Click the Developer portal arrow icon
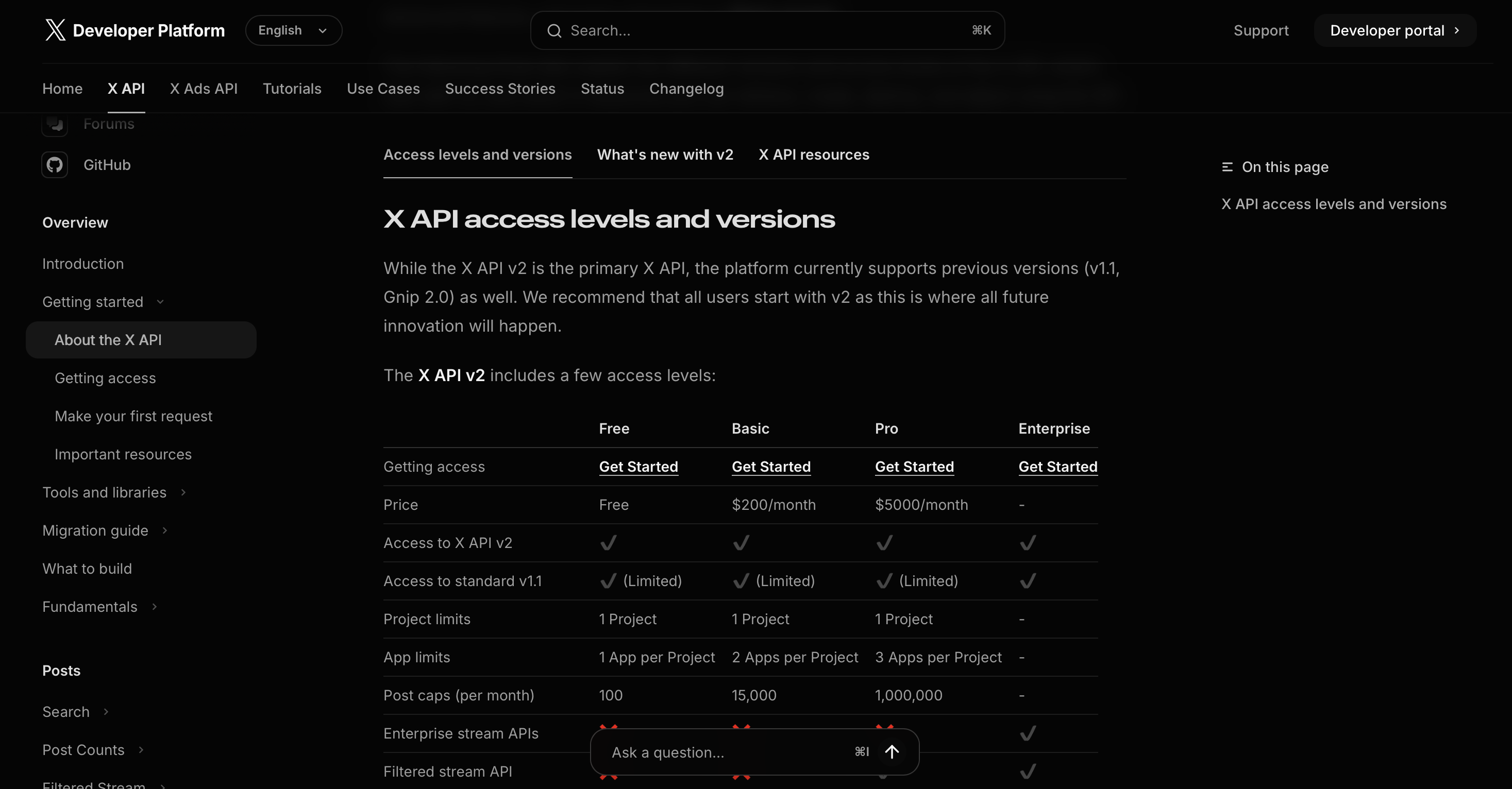 tap(1457, 30)
